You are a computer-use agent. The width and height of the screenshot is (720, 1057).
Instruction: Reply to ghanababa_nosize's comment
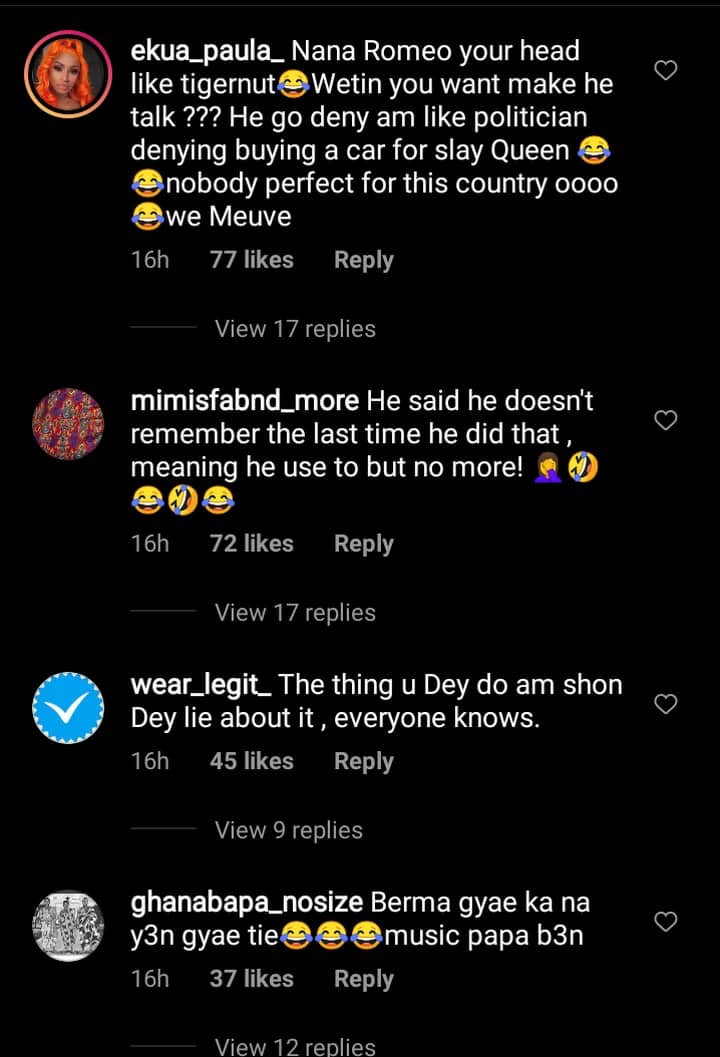[363, 978]
